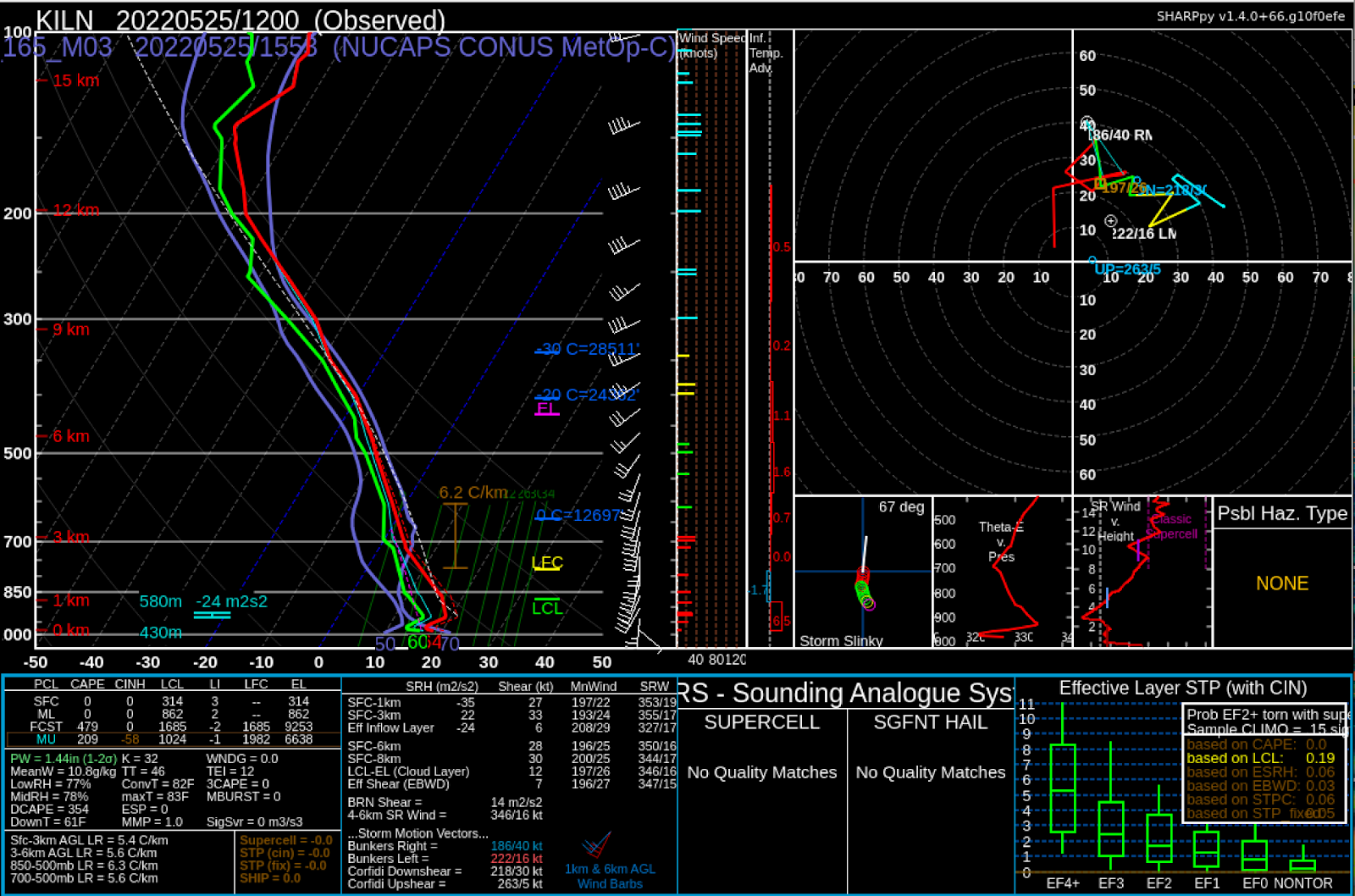Image resolution: width=1355 pixels, height=896 pixels.
Task: Click the SGFNT HAIL analogue heading
Action: [931, 722]
